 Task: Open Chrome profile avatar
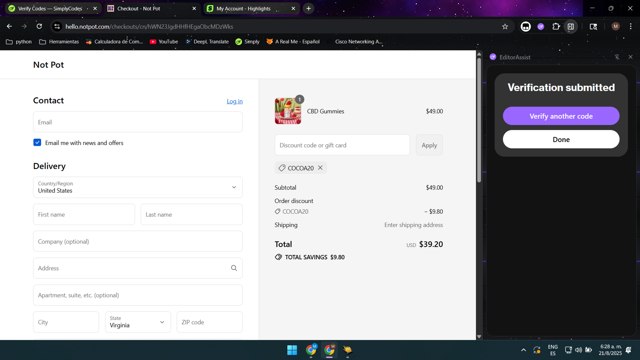tap(616, 27)
